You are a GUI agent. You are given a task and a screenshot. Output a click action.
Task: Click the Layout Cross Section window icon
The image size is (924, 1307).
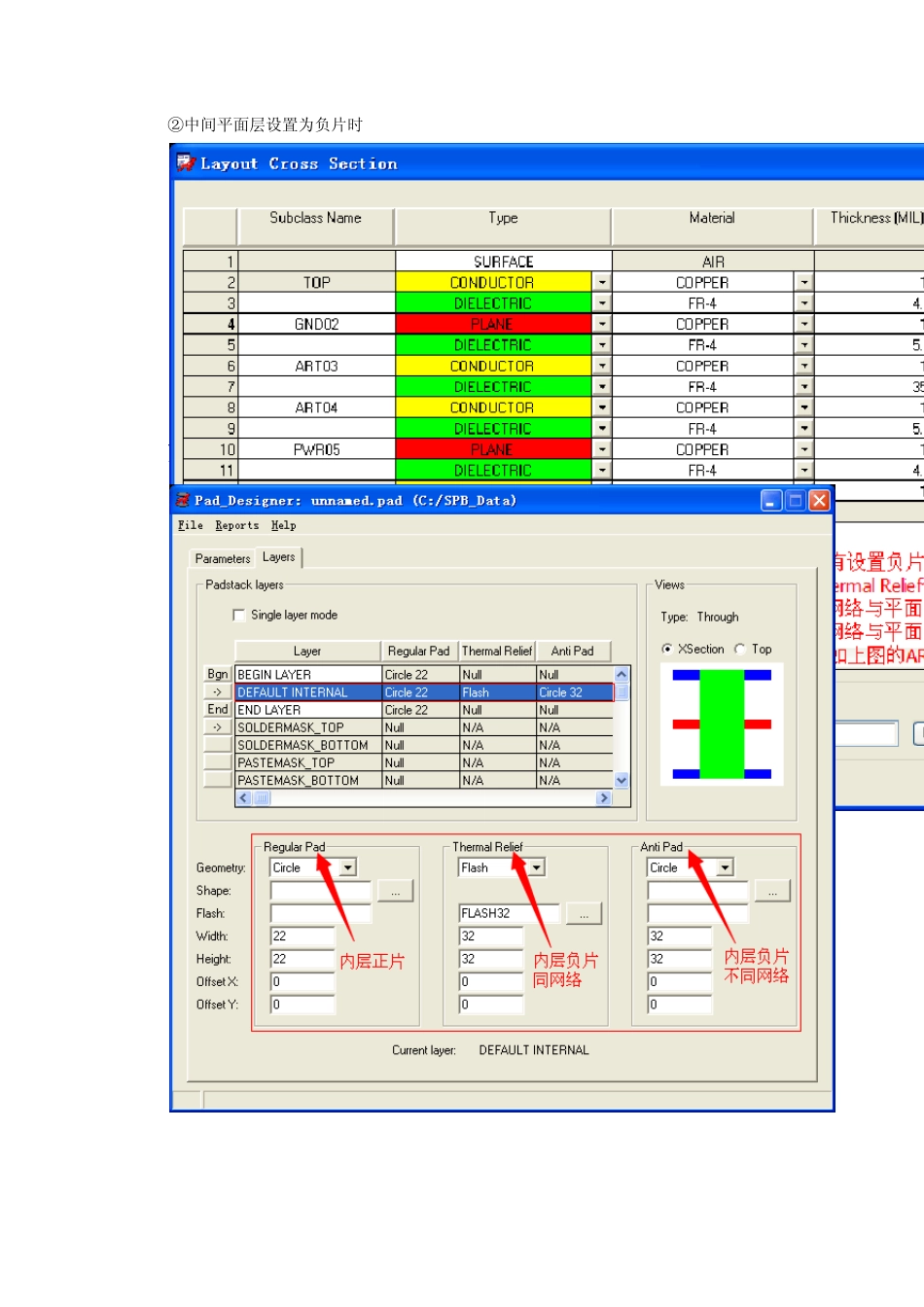tap(185, 163)
